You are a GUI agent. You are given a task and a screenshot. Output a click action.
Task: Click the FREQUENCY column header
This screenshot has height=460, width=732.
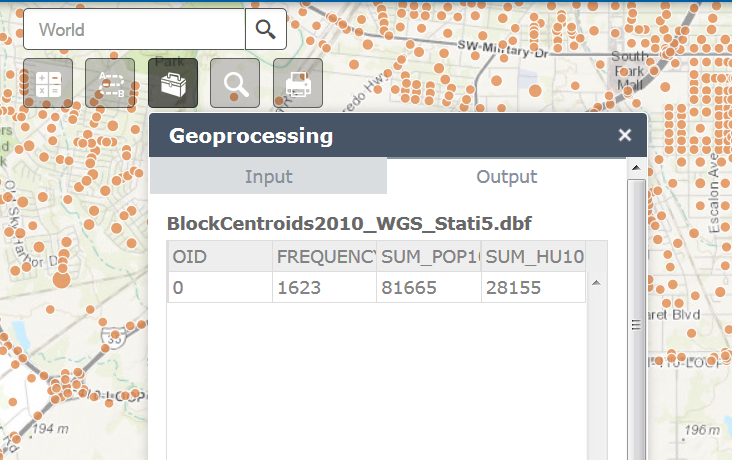(x=324, y=256)
